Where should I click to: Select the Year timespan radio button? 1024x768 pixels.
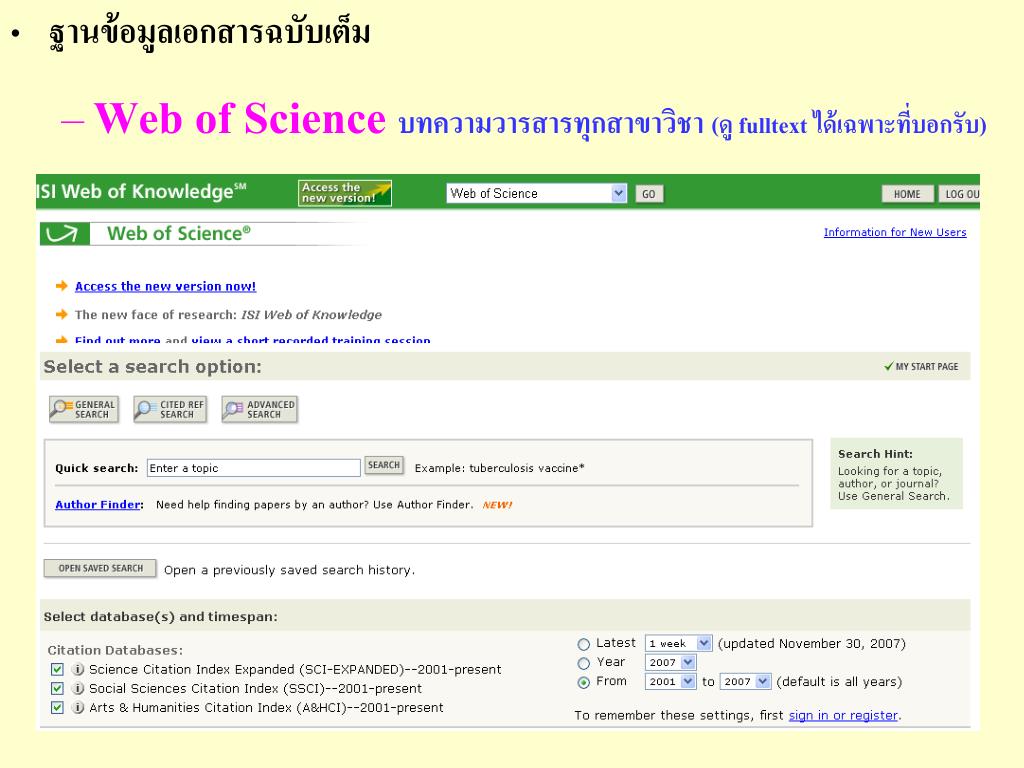[584, 664]
